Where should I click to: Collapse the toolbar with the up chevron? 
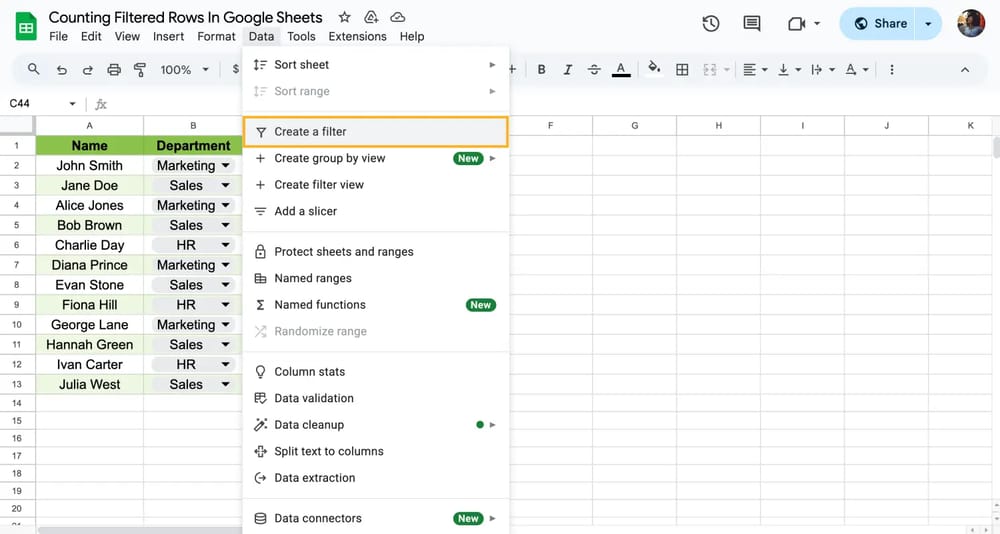965,70
